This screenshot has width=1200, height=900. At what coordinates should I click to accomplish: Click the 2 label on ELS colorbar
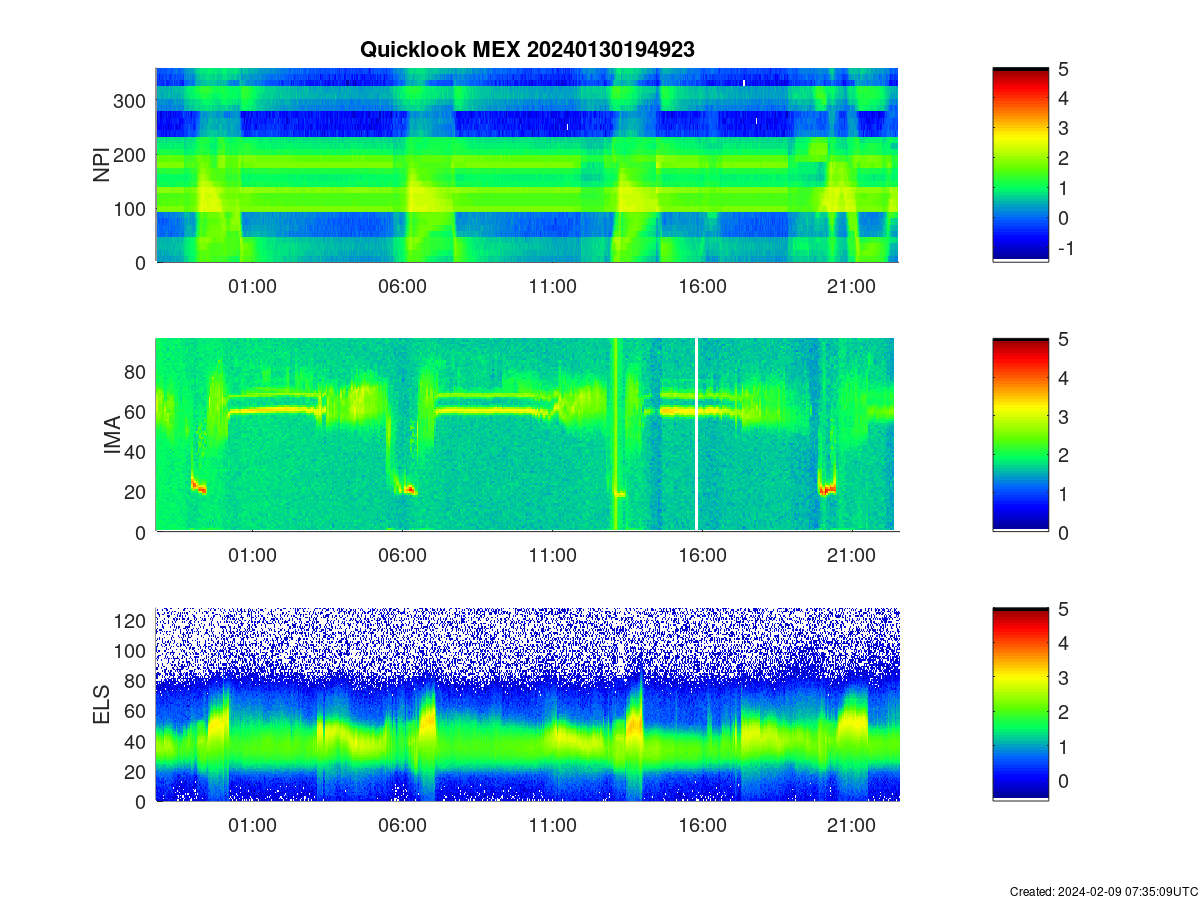click(1063, 712)
